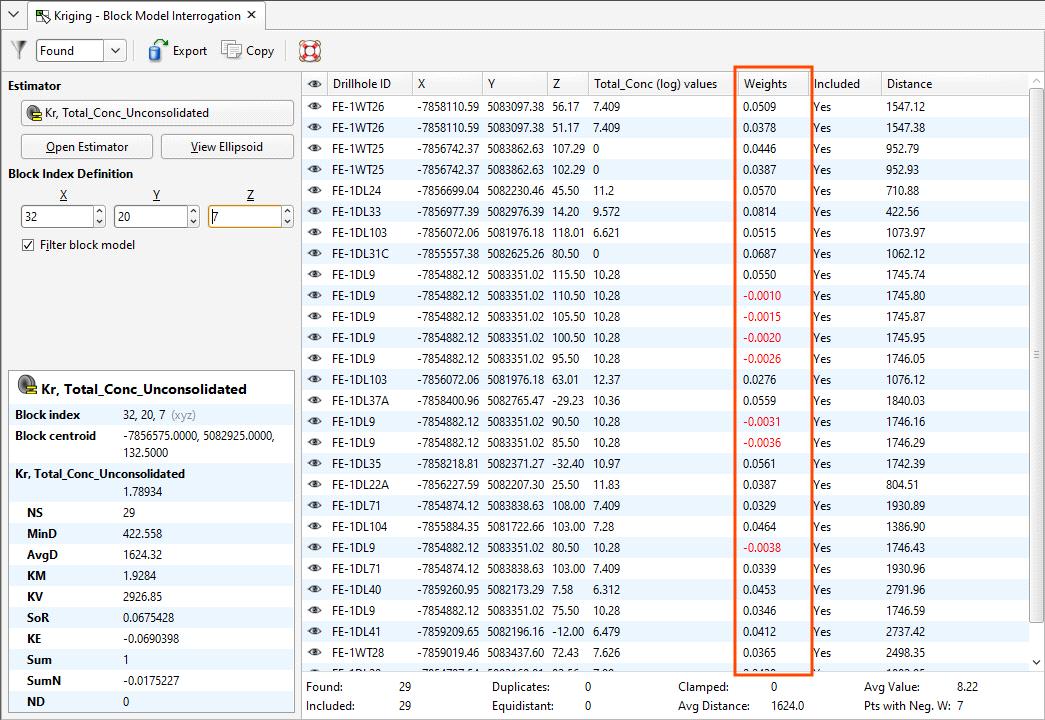
Task: Toggle visibility of FE-1WT26 row at Z 56.17
Action: [x=315, y=107]
